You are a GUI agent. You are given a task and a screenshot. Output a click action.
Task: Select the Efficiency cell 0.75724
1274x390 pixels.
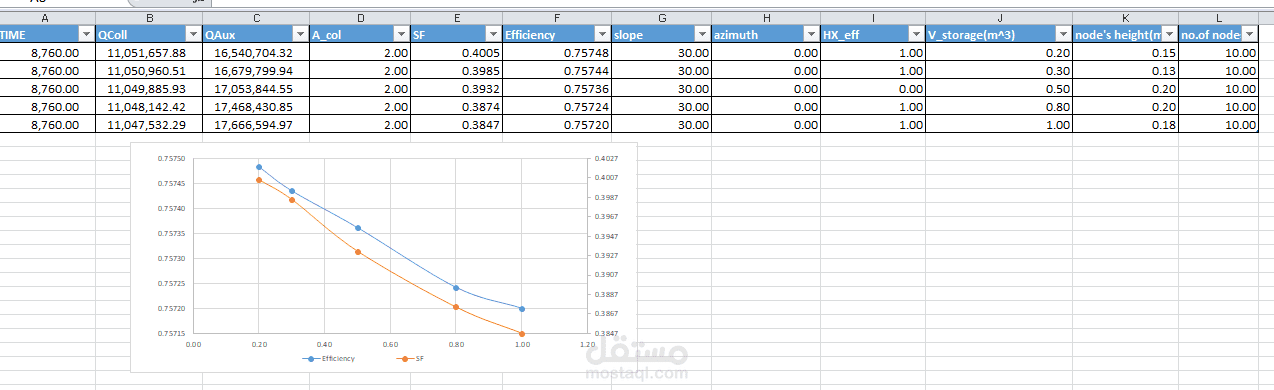[556, 106]
